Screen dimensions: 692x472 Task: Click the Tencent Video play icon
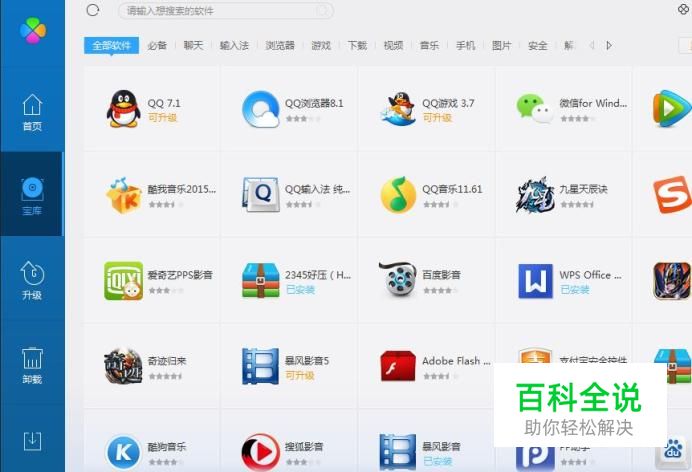pos(672,109)
